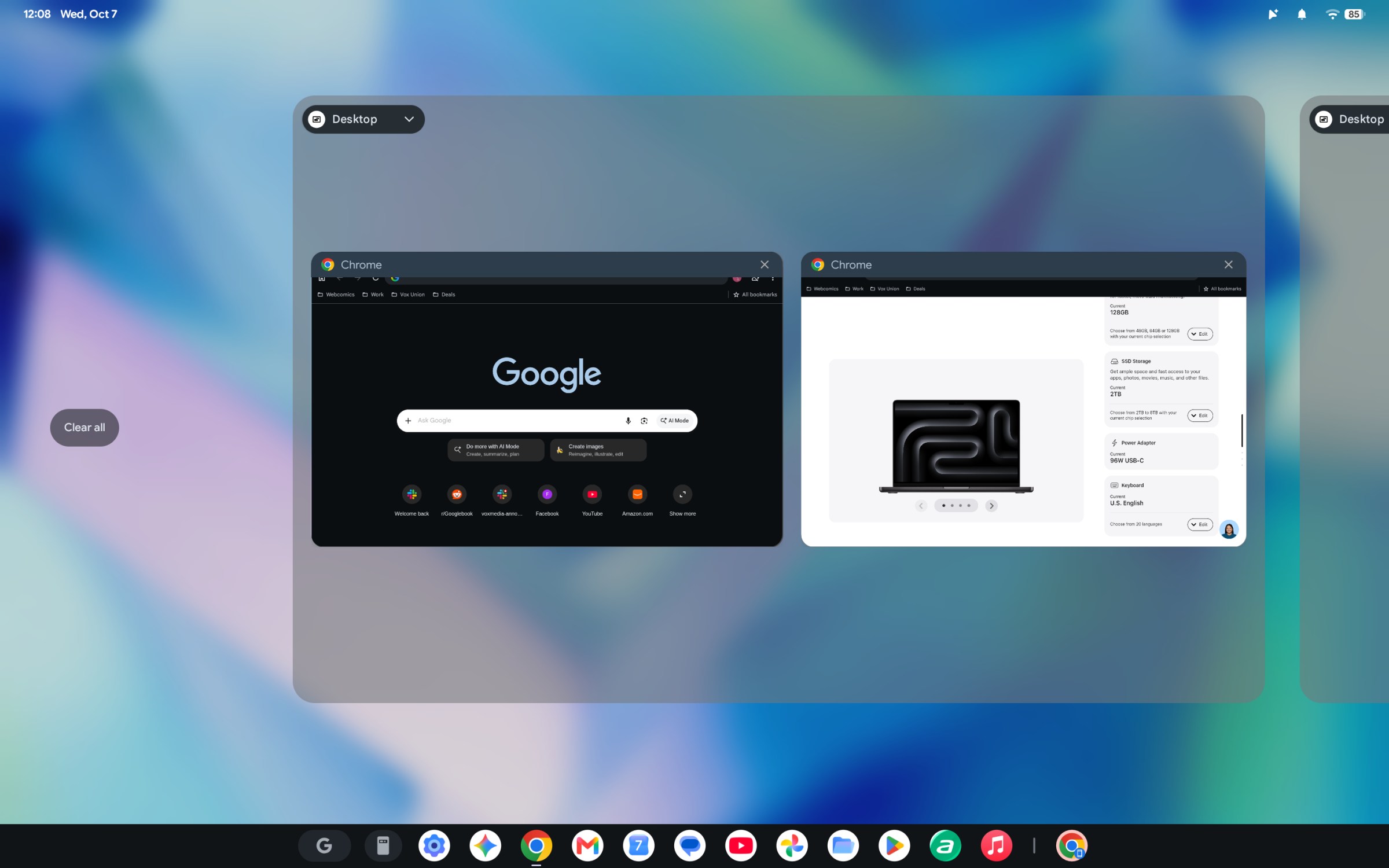Click the microphone voice search icon

(x=628, y=421)
